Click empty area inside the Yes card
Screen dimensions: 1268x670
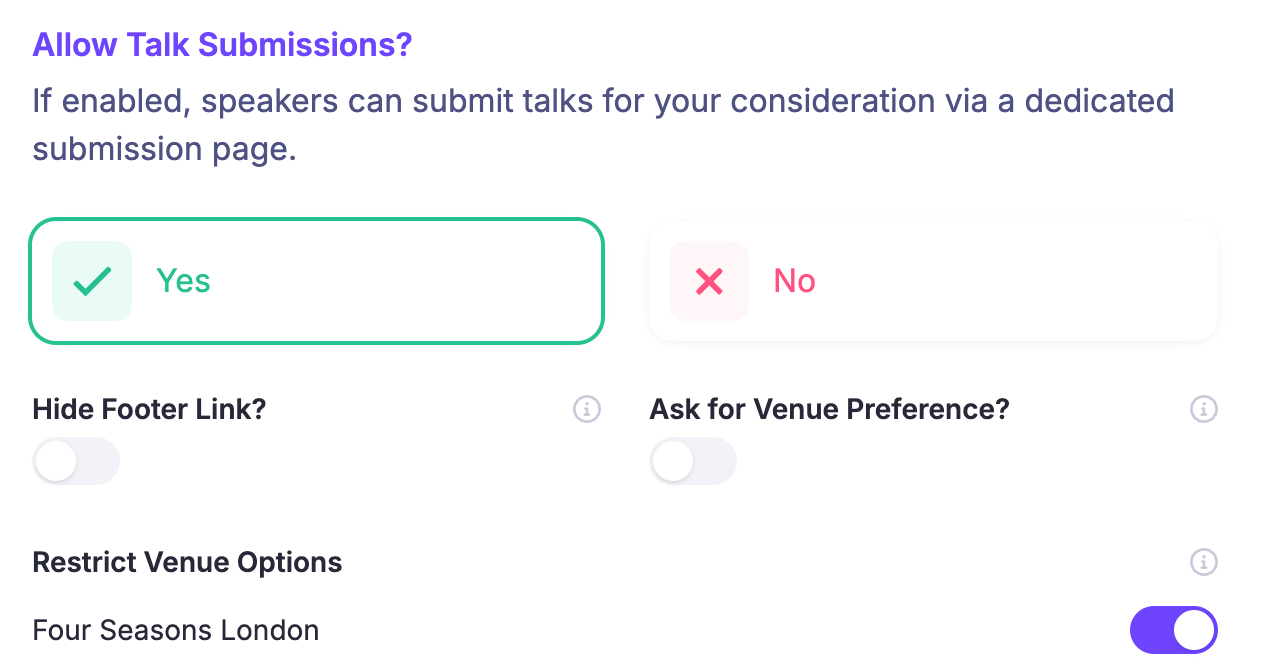420,281
